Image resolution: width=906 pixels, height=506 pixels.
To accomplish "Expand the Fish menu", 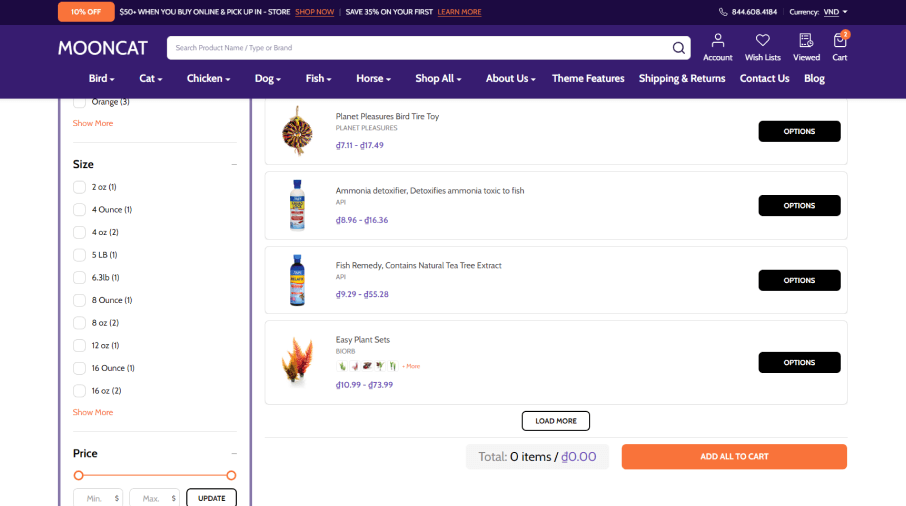I will tap(318, 79).
